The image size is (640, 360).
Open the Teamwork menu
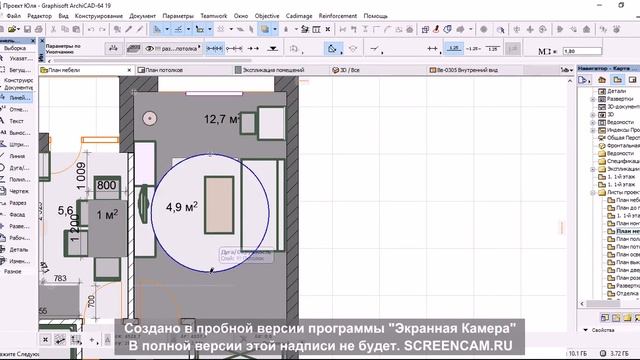pos(213,16)
